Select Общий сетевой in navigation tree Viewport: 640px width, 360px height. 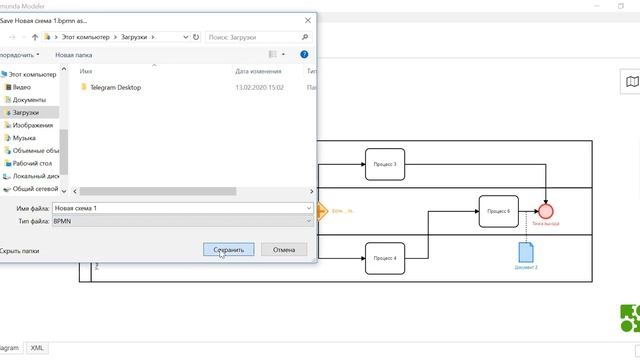31,189
